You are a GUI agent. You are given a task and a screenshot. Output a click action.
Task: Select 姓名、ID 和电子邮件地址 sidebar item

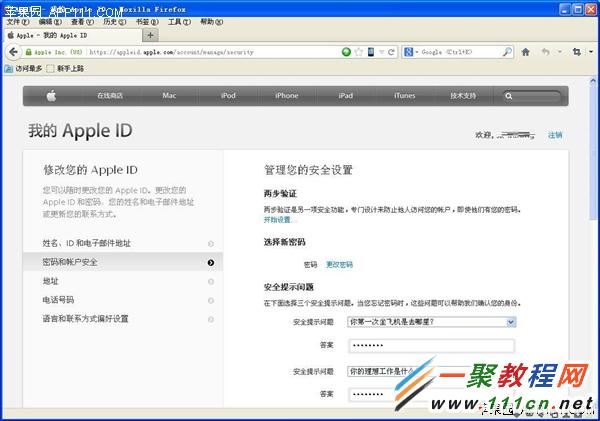click(123, 243)
